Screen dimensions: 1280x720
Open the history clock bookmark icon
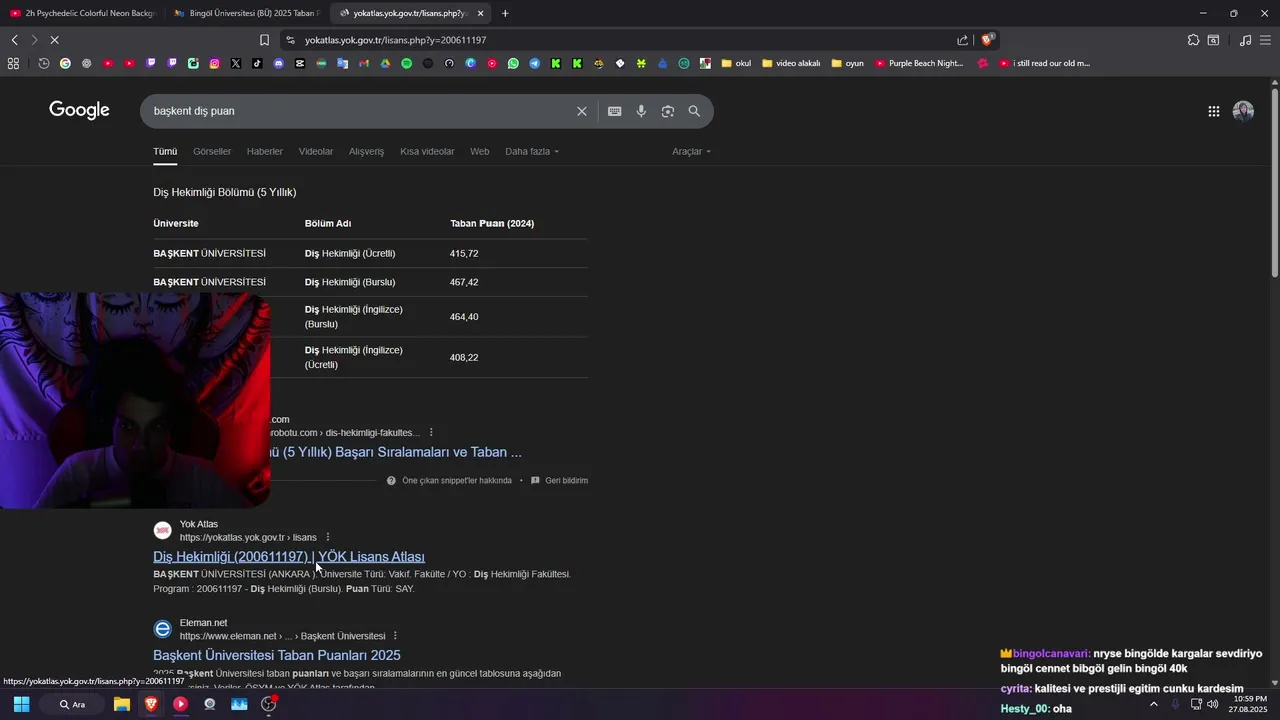point(44,63)
